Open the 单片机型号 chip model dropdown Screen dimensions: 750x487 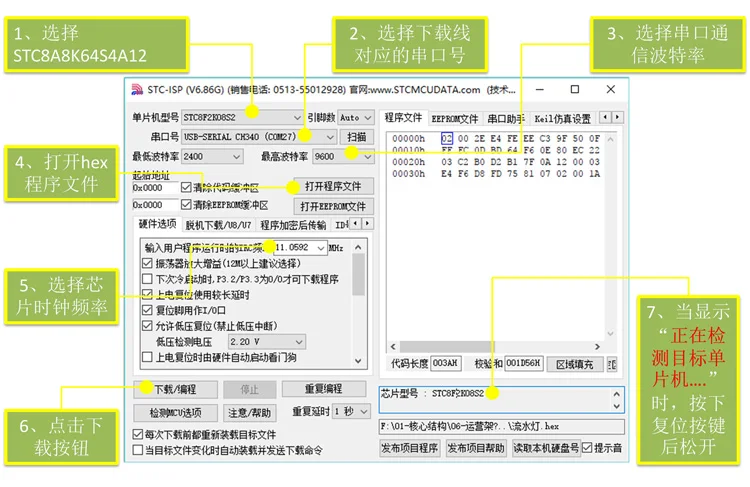[242, 117]
